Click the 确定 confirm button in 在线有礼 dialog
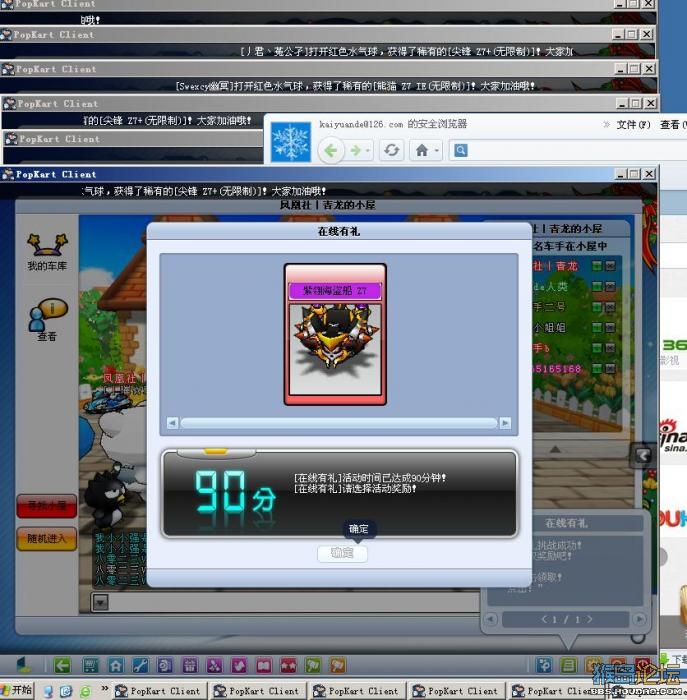 coord(342,553)
